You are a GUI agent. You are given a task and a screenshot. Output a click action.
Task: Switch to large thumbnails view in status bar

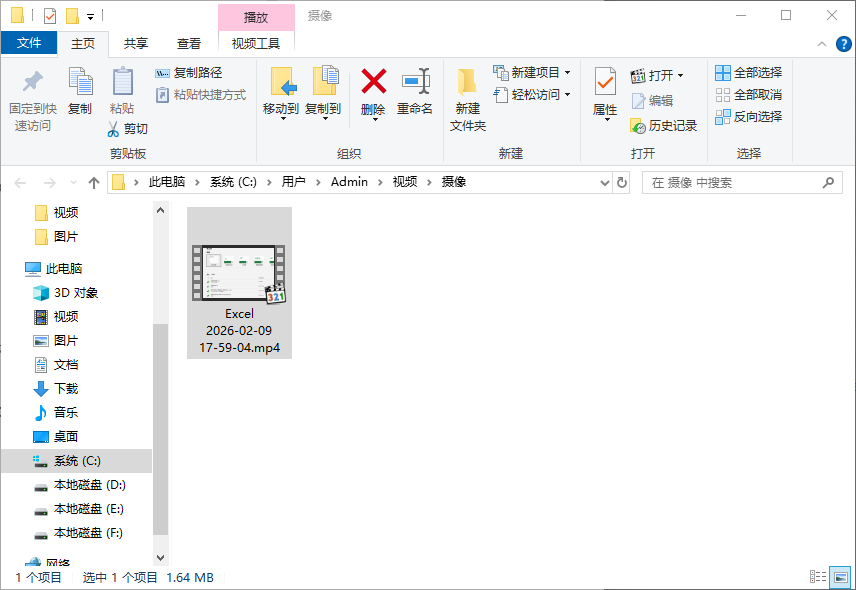coord(841,577)
